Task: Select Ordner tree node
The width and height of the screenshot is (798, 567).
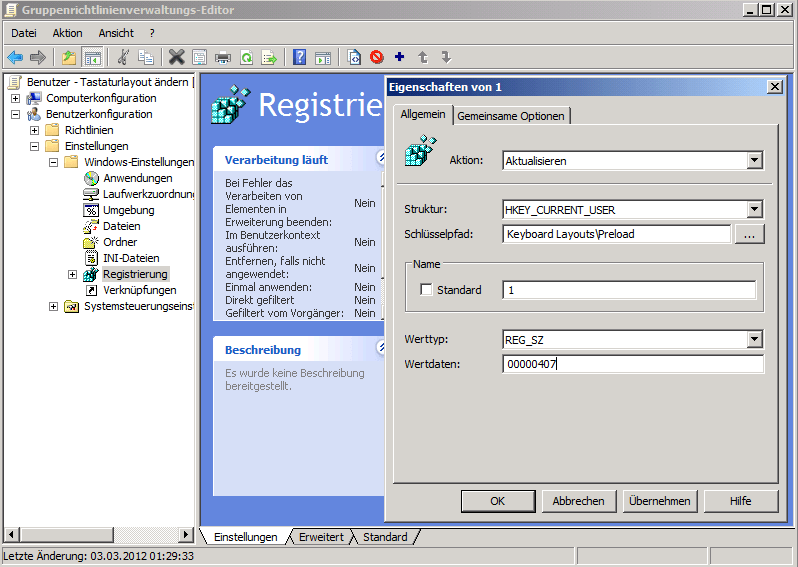Action: click(120, 242)
